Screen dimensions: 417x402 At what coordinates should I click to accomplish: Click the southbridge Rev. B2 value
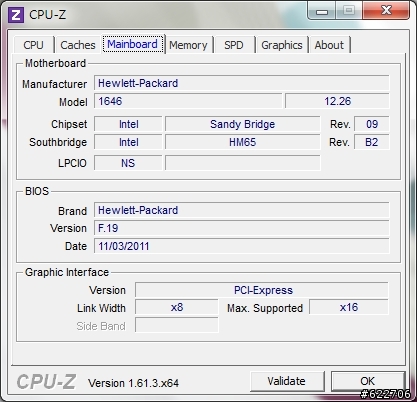pos(372,142)
